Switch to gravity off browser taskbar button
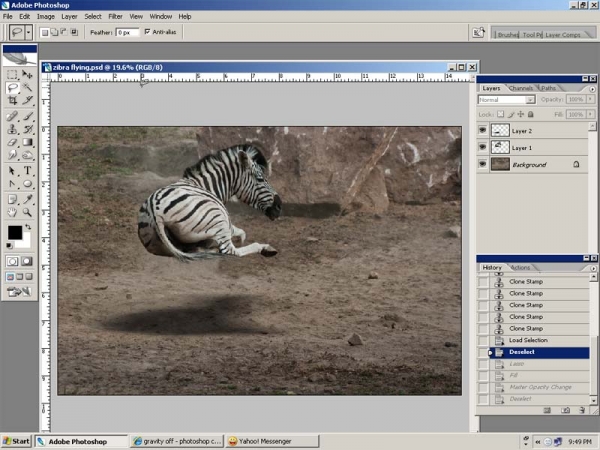This screenshot has width=600, height=450. (177, 441)
